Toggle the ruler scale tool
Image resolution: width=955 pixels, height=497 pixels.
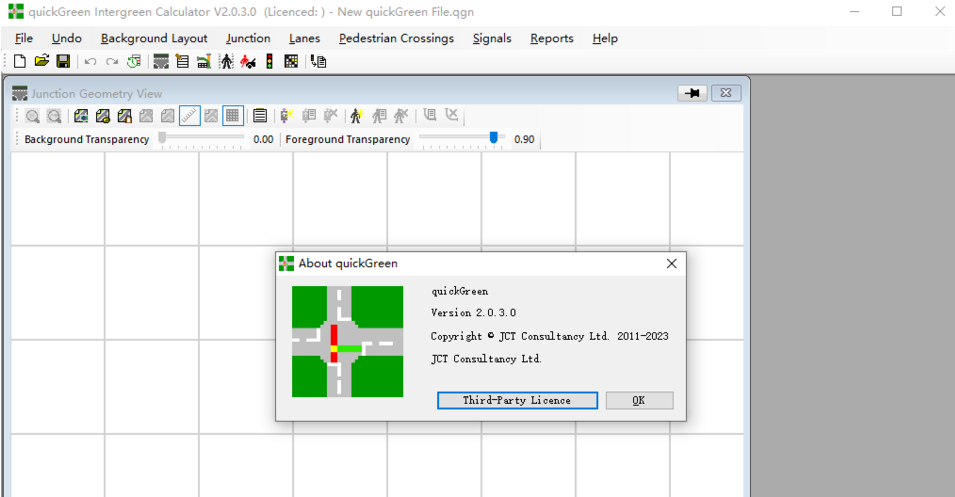190,116
